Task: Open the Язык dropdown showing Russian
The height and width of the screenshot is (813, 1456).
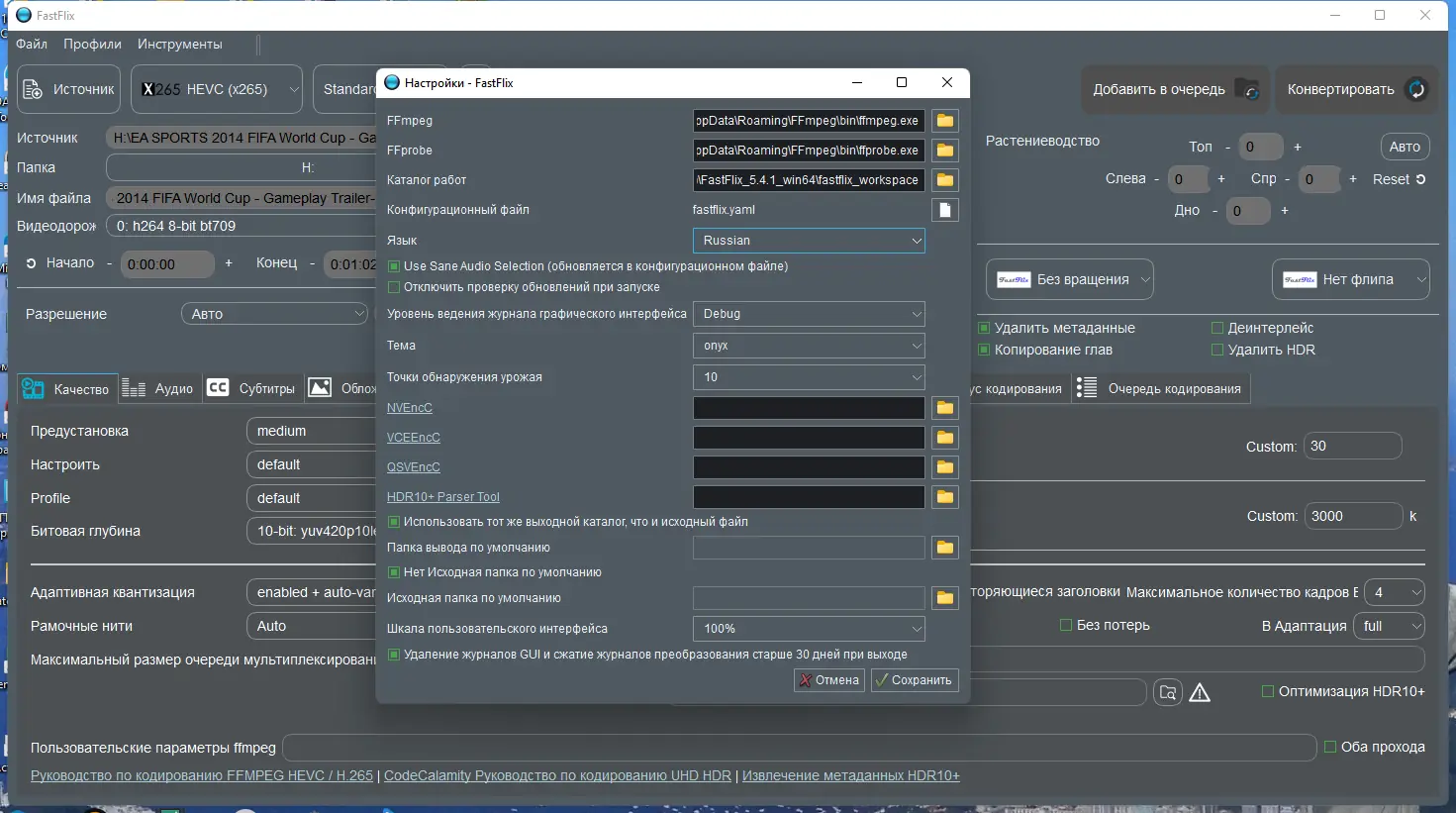Action: (x=809, y=241)
